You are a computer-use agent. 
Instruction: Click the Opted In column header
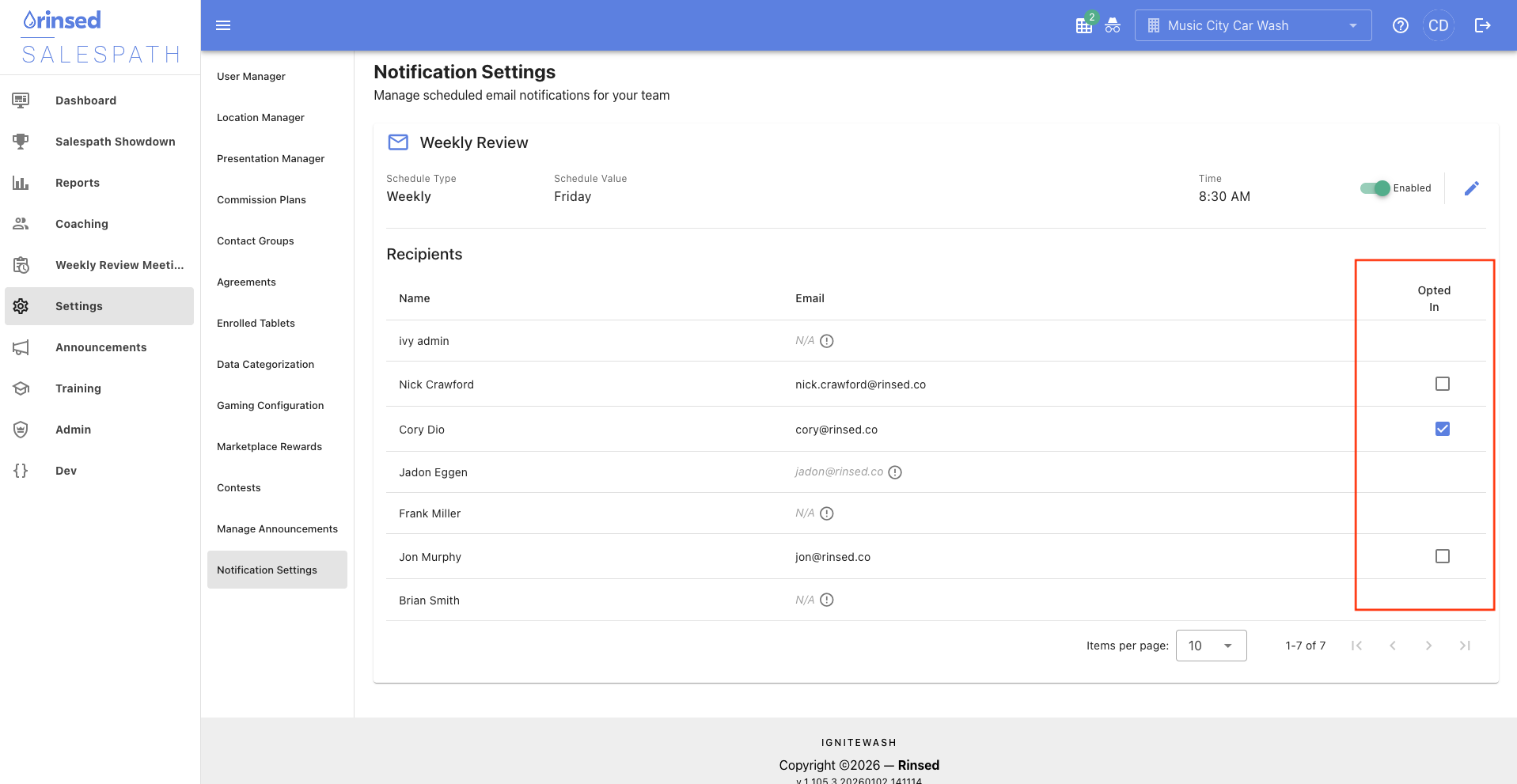coord(1434,298)
